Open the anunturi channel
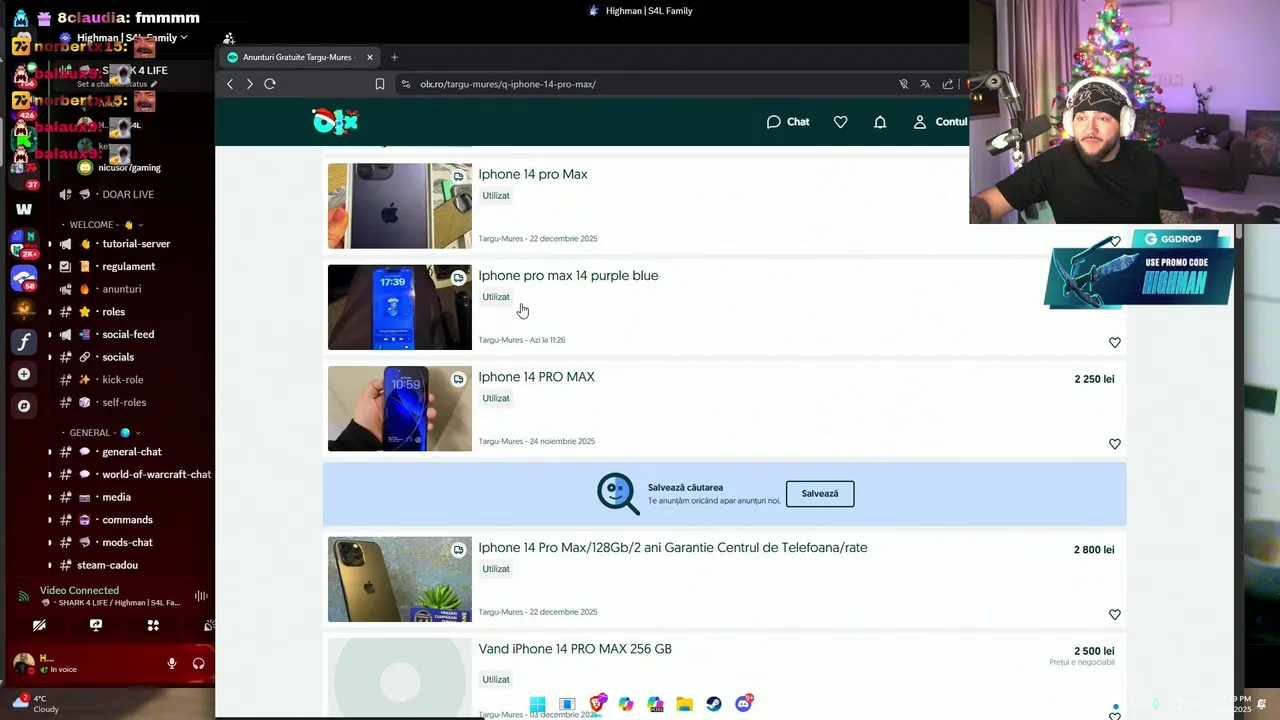This screenshot has height=720, width=1280. click(x=122, y=289)
